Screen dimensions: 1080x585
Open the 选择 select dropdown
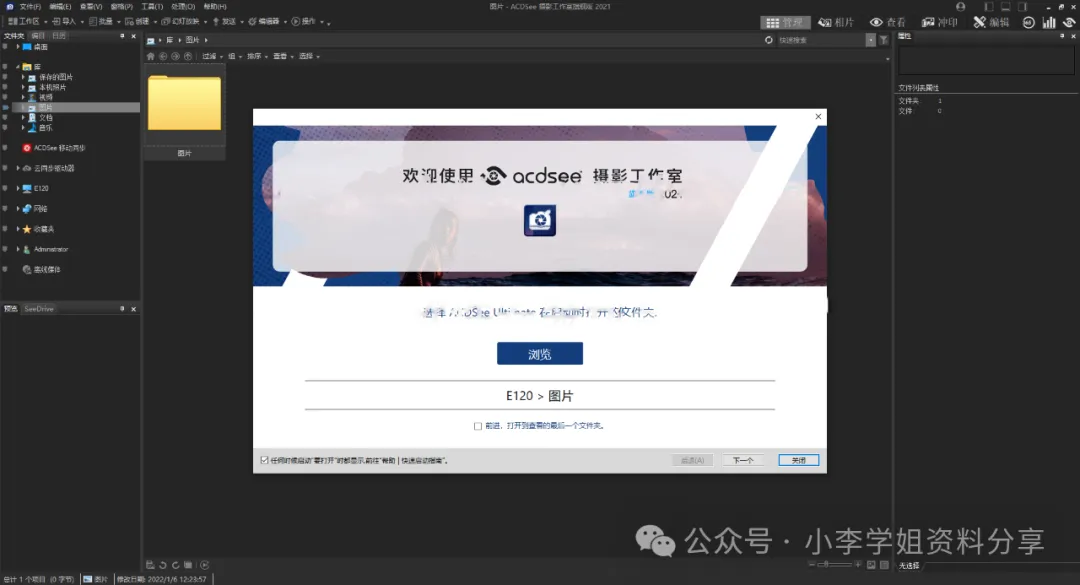click(310, 56)
